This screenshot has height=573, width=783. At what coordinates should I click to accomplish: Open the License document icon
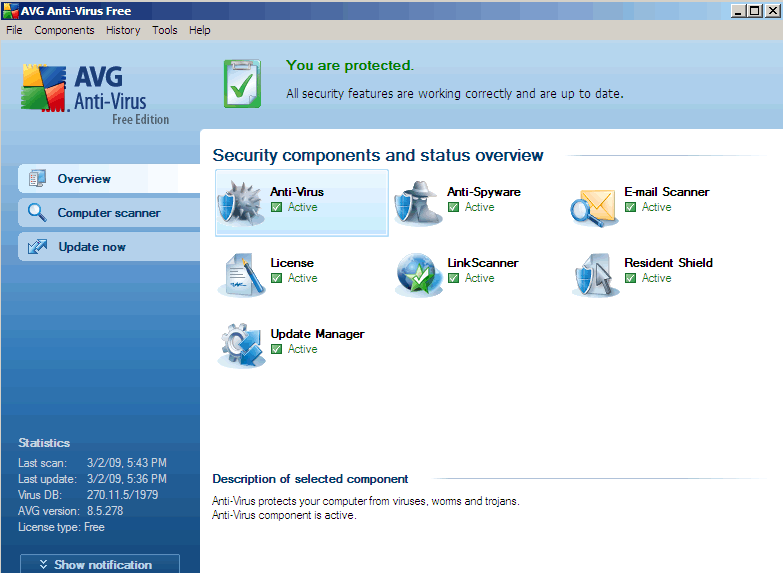pyautogui.click(x=242, y=274)
